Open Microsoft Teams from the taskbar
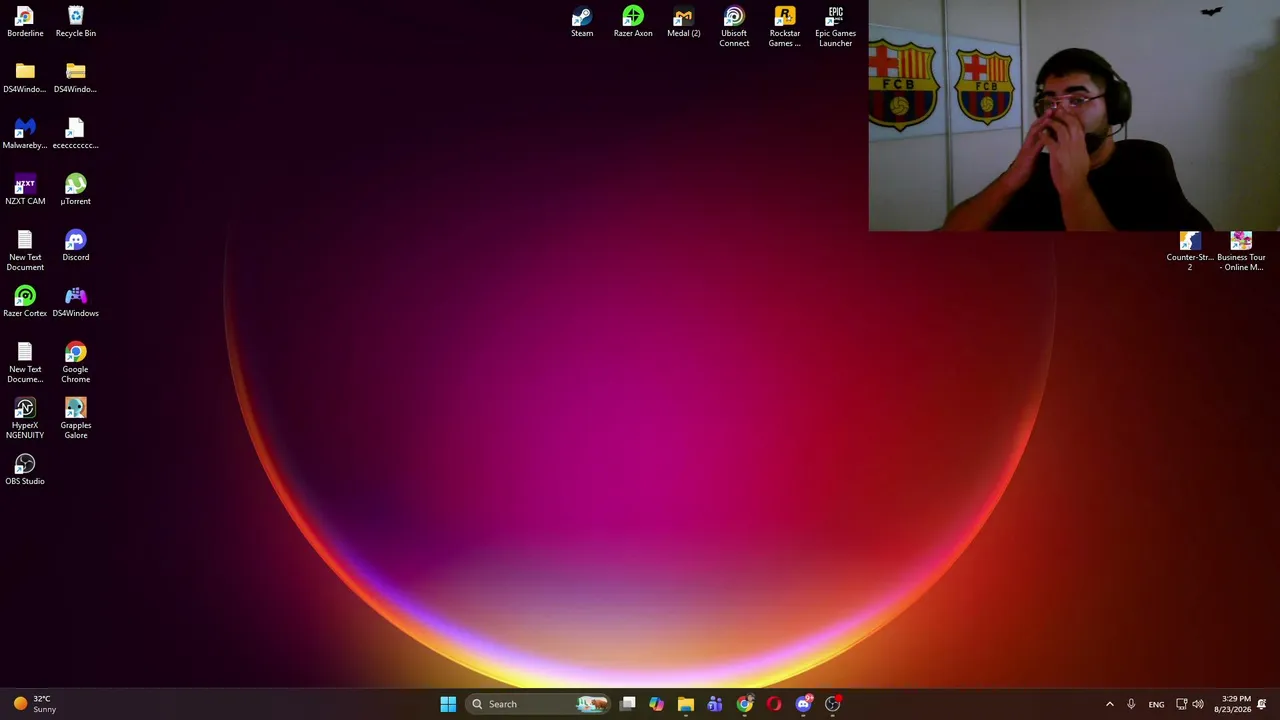Image resolution: width=1280 pixels, height=720 pixels. click(x=715, y=704)
